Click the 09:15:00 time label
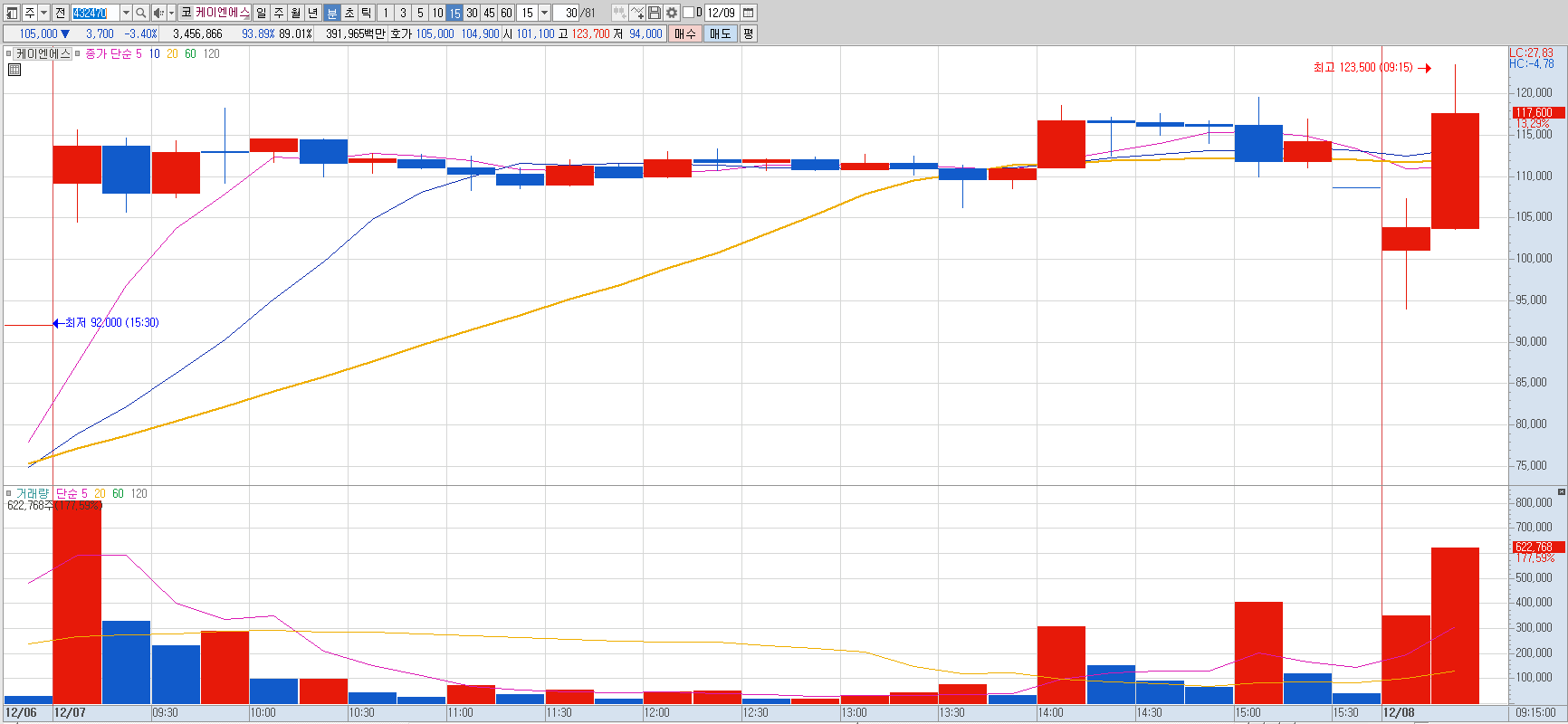The height and width of the screenshot is (724, 1568). tap(1536, 712)
